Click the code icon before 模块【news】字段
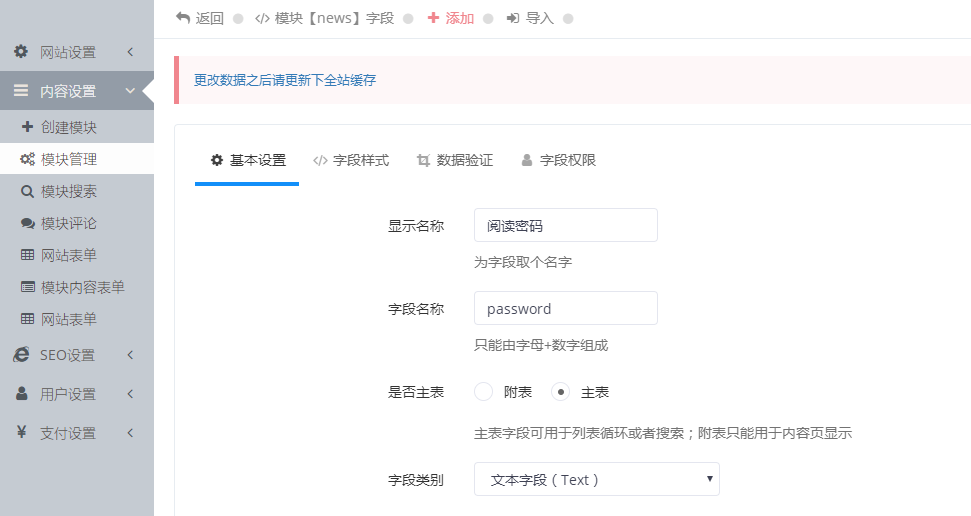The height and width of the screenshot is (516, 971). tap(262, 19)
